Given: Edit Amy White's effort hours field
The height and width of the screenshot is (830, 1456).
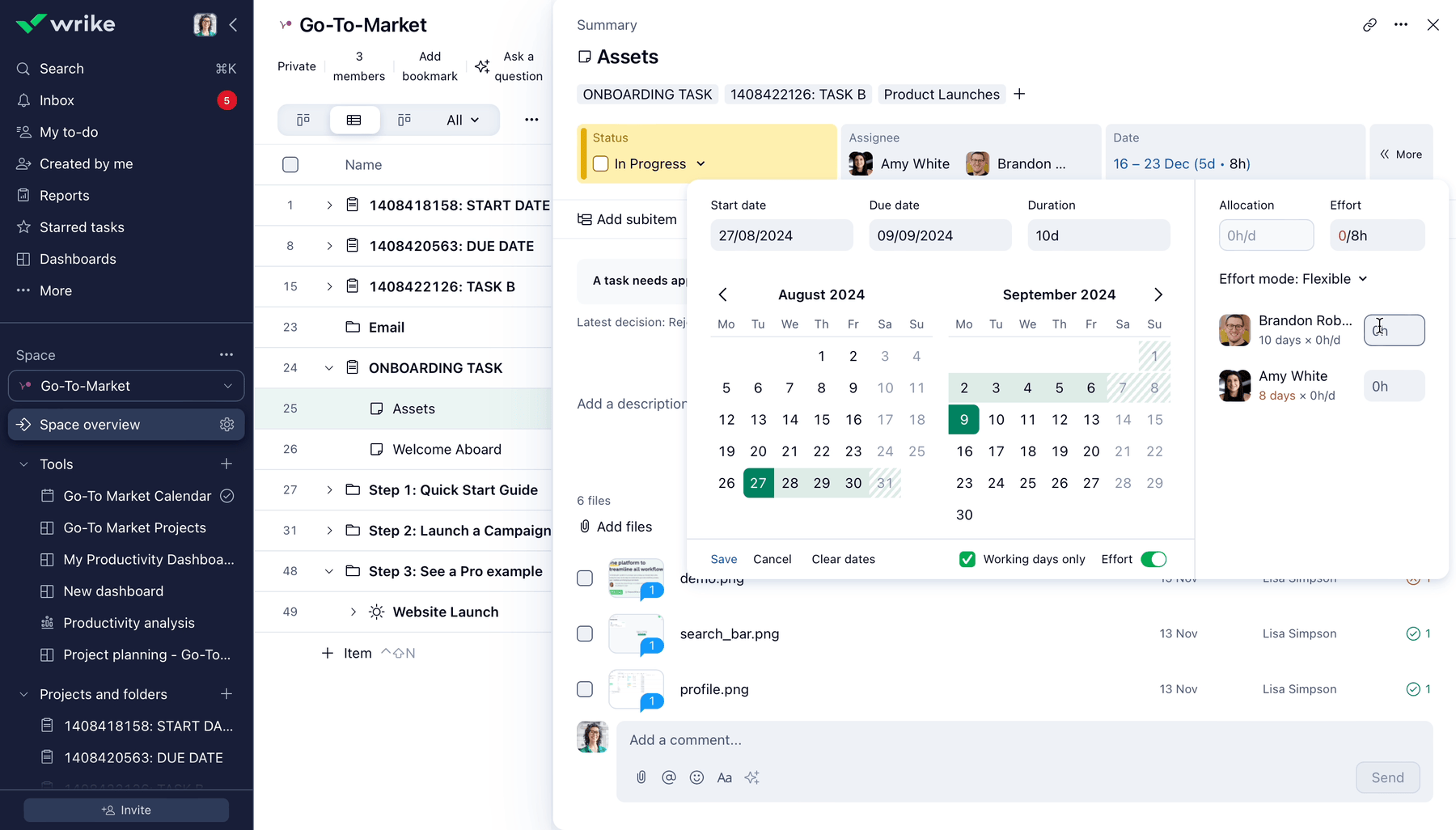Looking at the screenshot, I should pyautogui.click(x=1394, y=386).
